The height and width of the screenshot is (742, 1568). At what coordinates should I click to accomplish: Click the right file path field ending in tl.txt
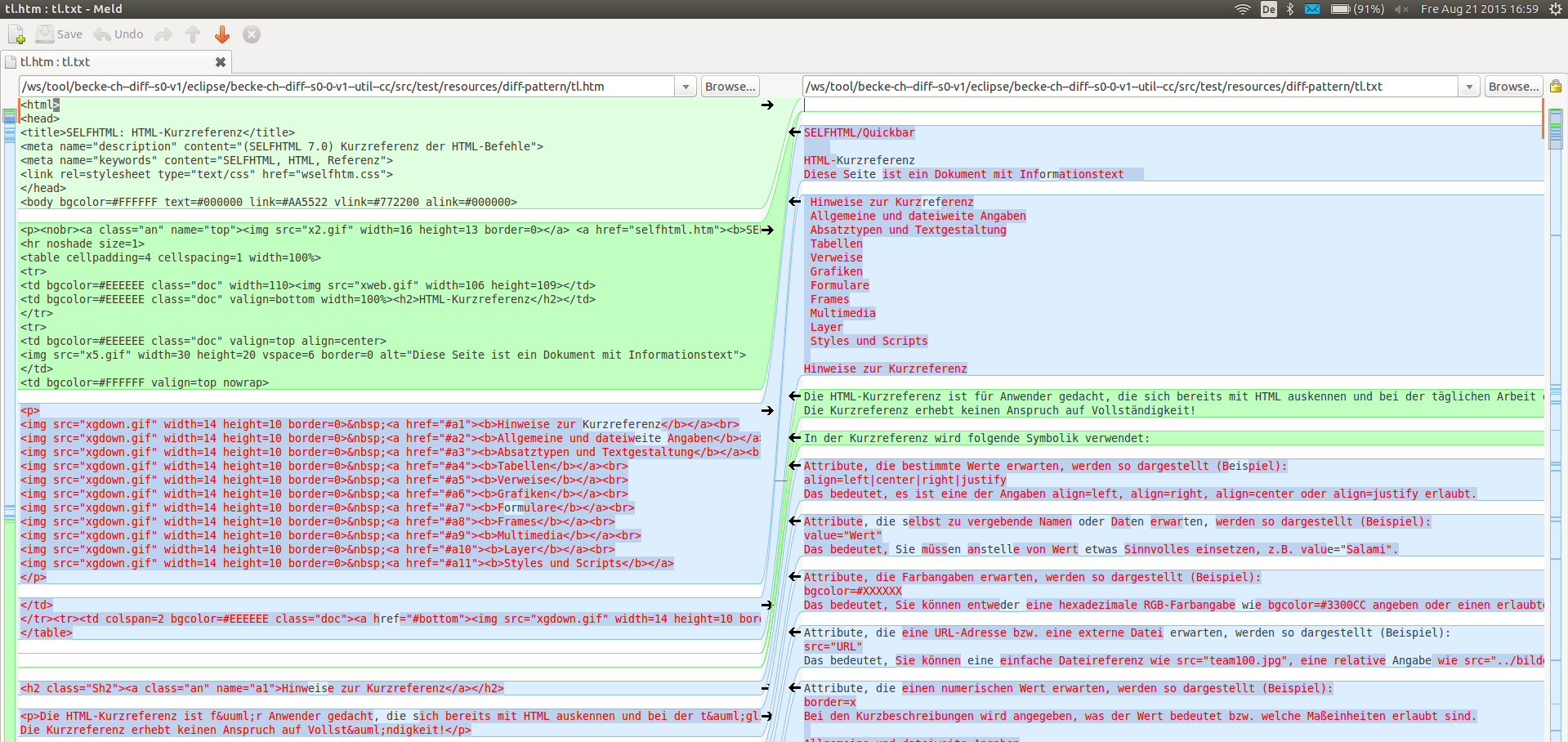[x=1130, y=87]
